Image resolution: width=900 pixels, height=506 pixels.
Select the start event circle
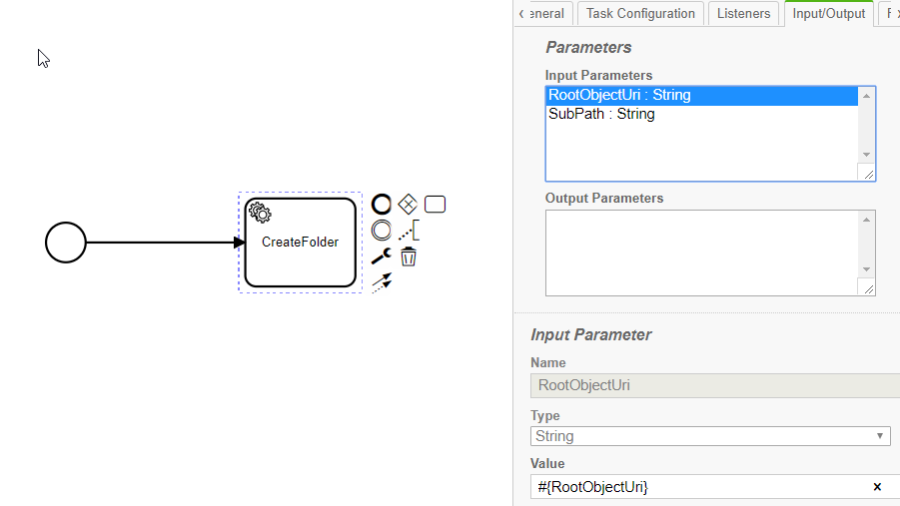(66, 243)
